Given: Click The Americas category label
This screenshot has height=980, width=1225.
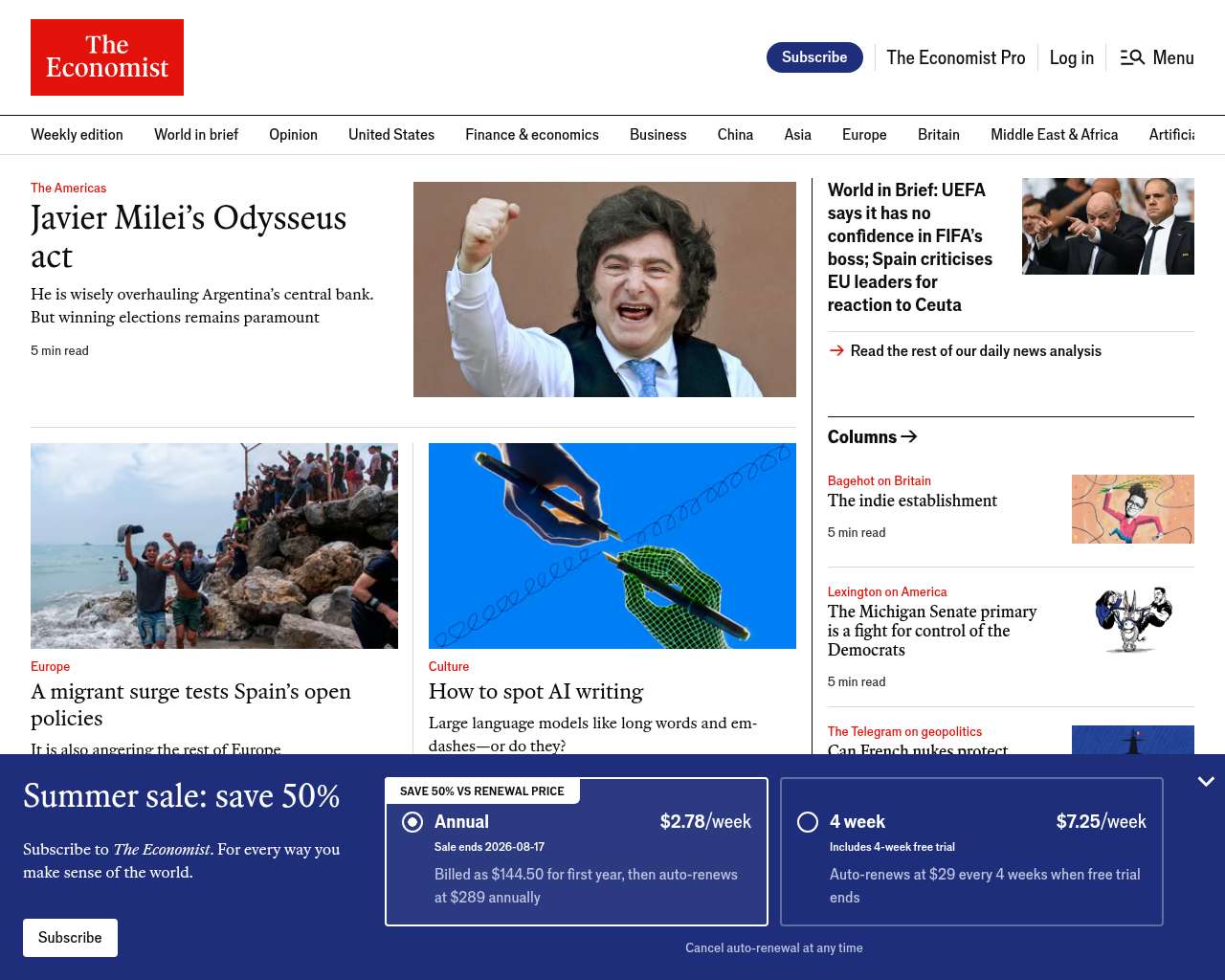Looking at the screenshot, I should pyautogui.click(x=68, y=188).
